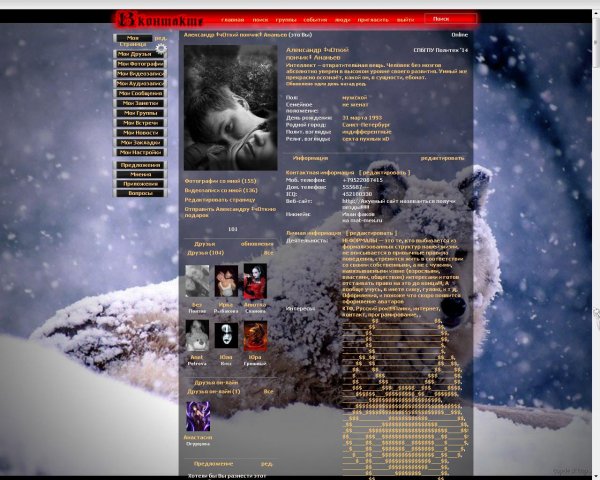Open 'события' in the top navigation
This screenshot has width=600, height=480.
click(x=315, y=20)
